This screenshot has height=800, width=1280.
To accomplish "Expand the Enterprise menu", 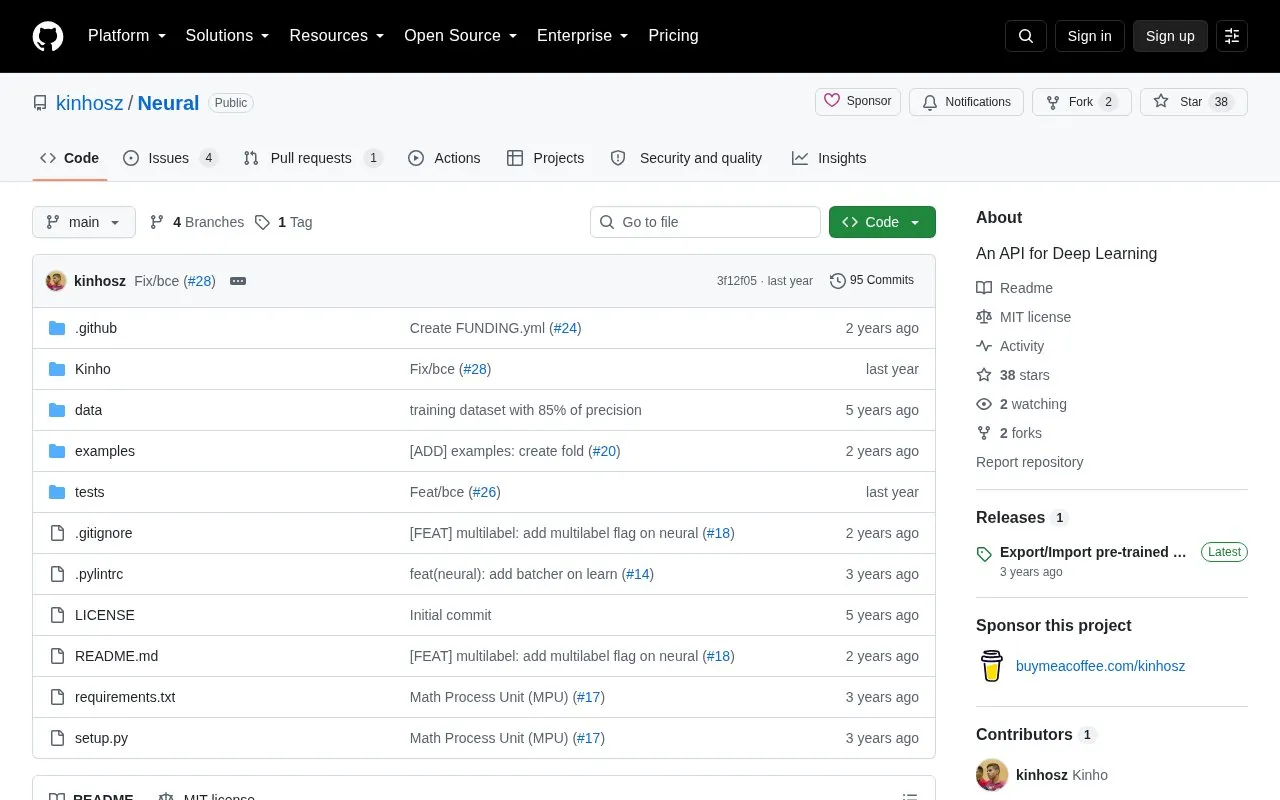I will click(x=583, y=36).
